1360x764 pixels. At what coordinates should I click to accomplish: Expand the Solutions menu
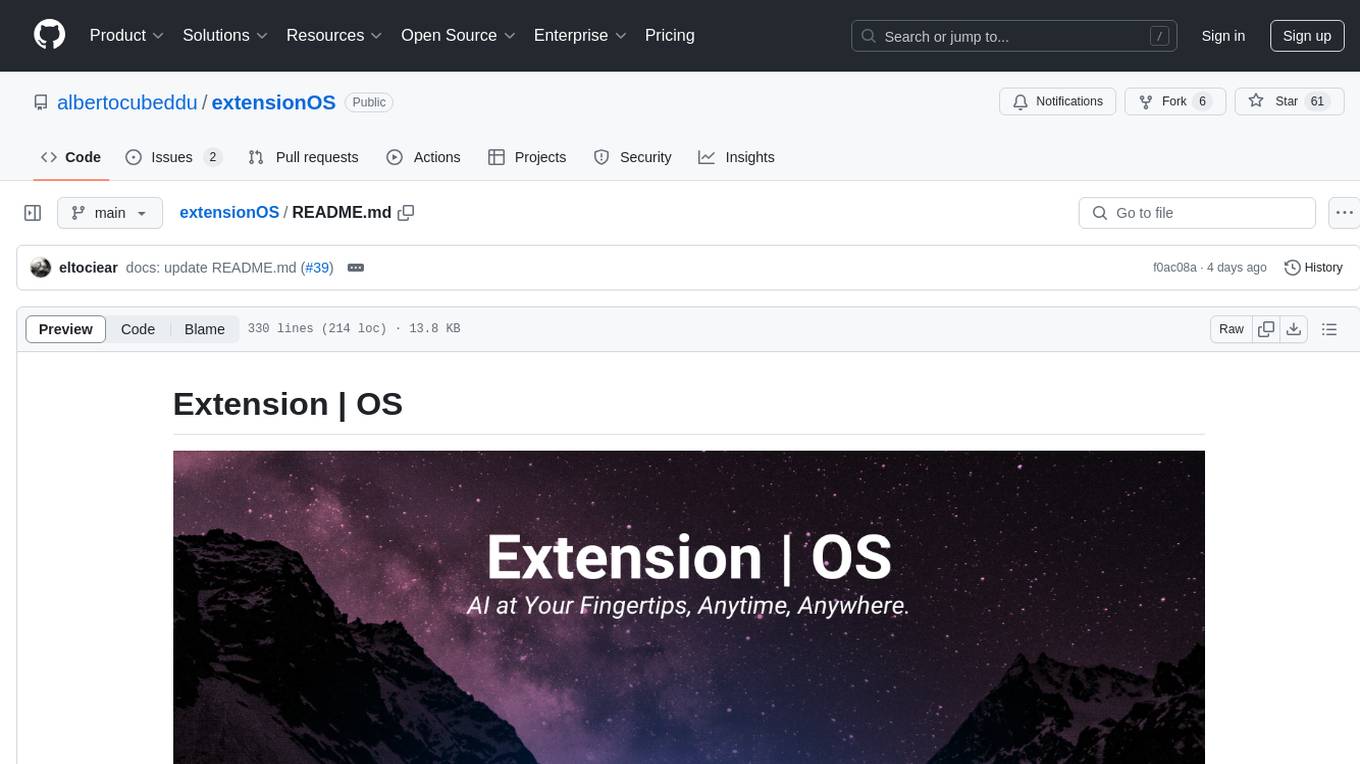click(x=225, y=35)
